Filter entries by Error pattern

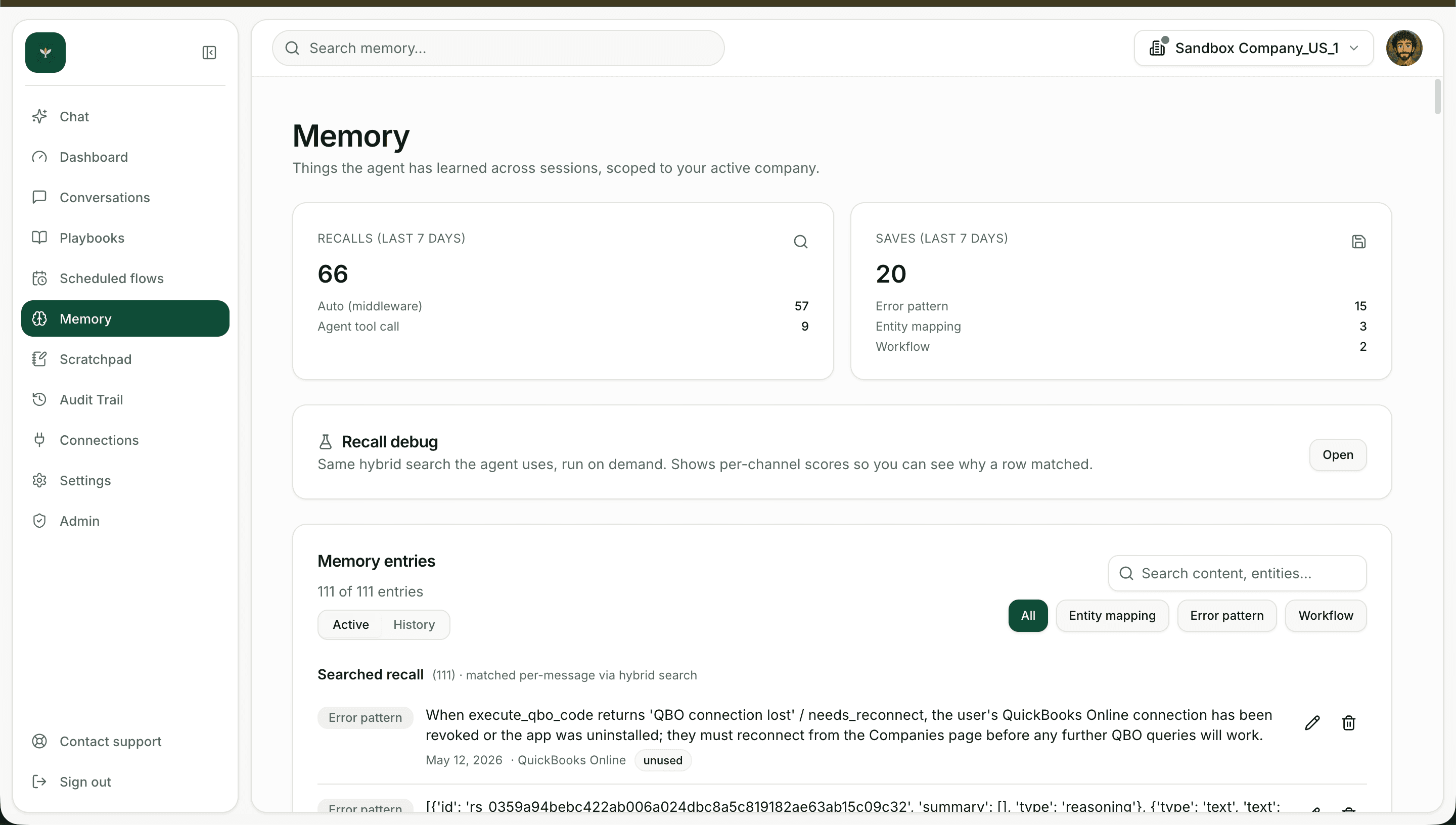1226,615
